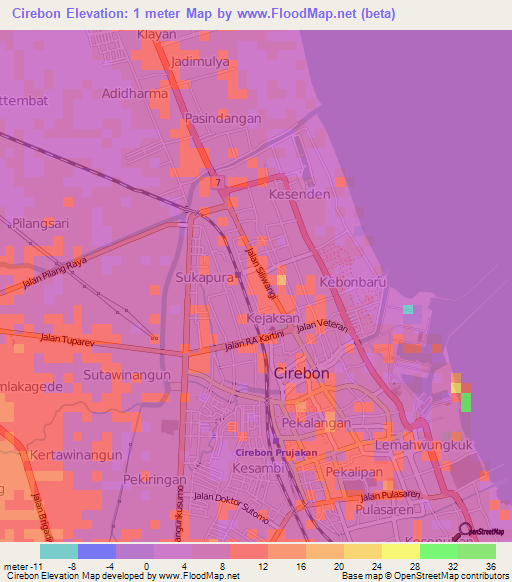The width and height of the screenshot is (512, 582).
Task: Click the Pulasaren label
Action: pos(384,510)
